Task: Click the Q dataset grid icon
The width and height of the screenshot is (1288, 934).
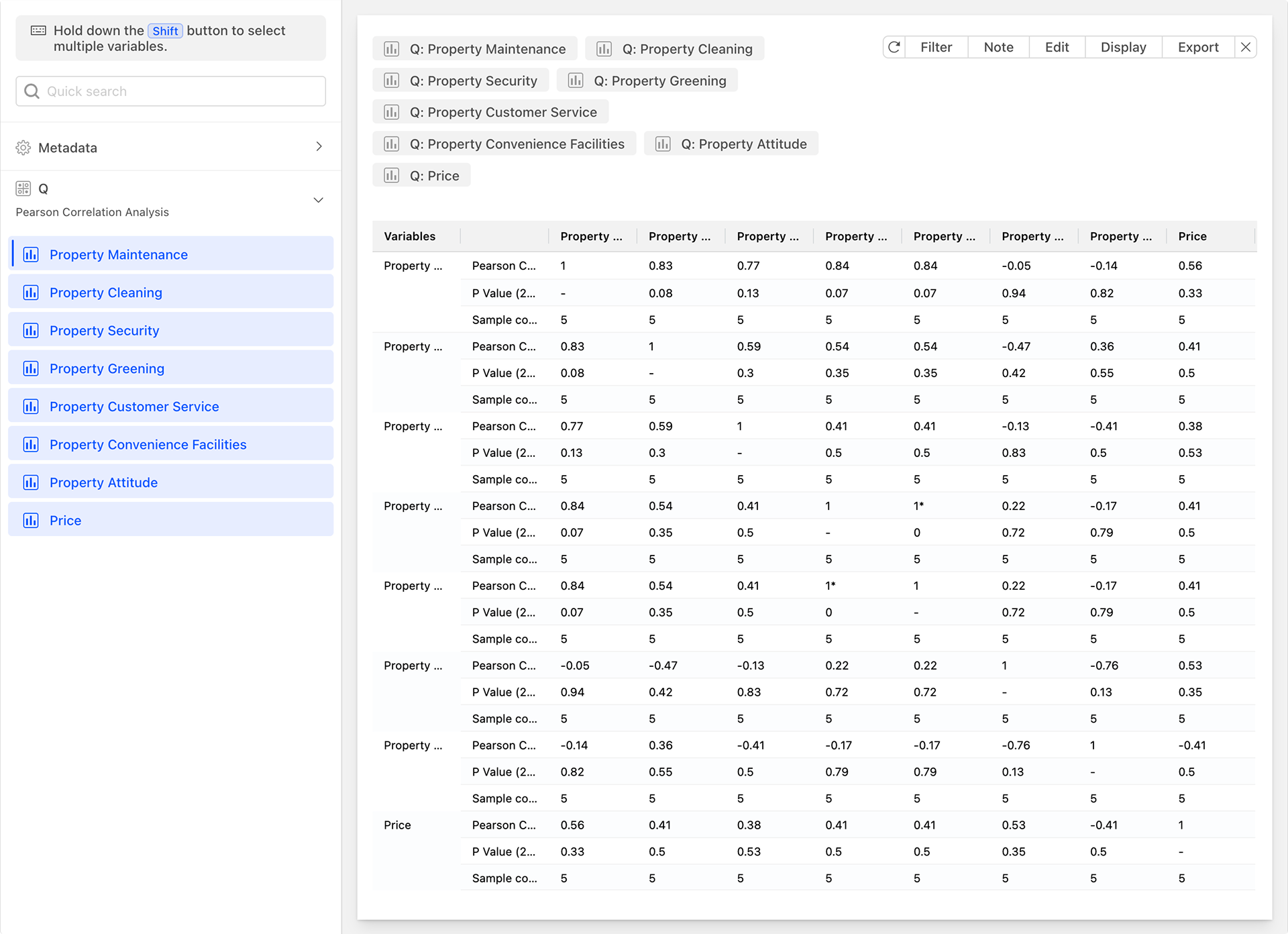Action: coord(23,189)
